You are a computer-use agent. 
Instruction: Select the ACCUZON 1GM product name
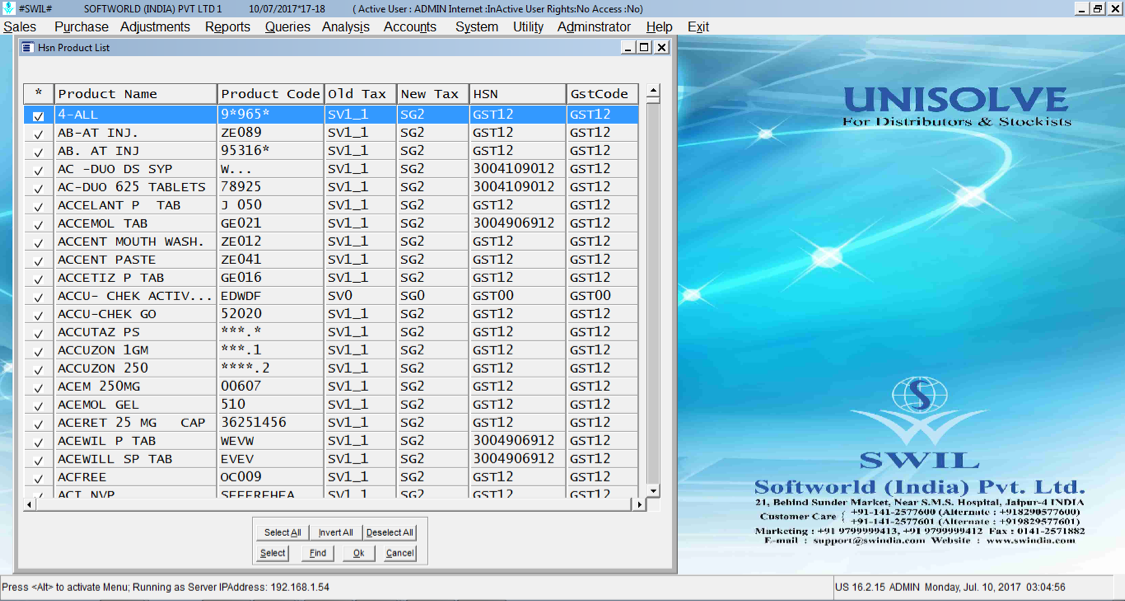click(x=103, y=350)
